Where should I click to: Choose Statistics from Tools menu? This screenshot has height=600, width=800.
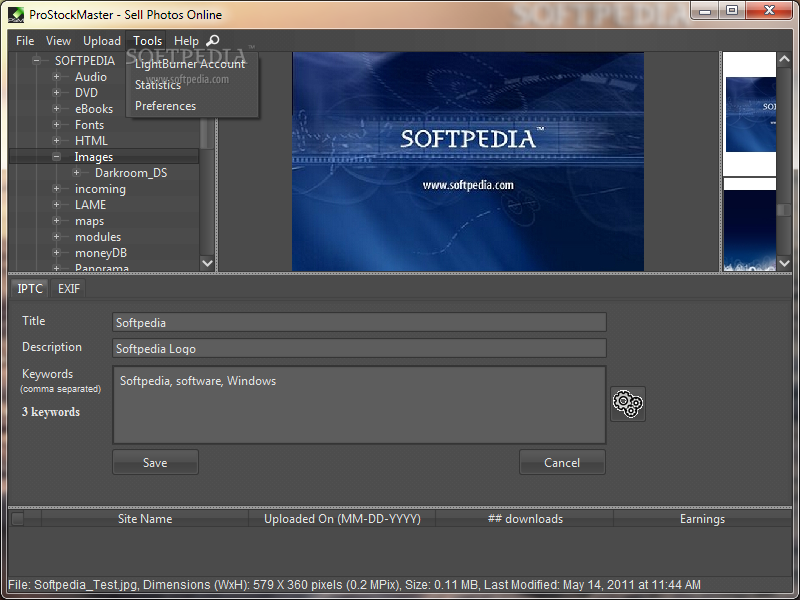[158, 85]
